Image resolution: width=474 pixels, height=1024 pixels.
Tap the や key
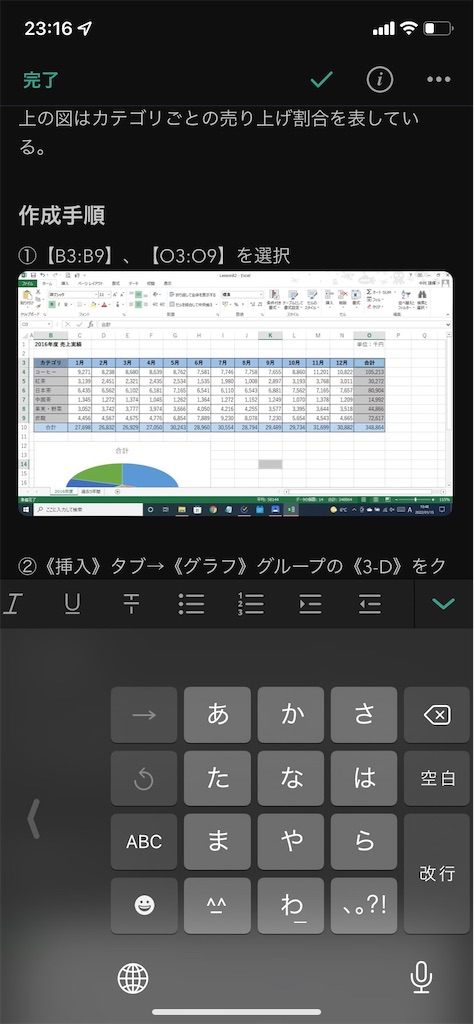tap(291, 841)
